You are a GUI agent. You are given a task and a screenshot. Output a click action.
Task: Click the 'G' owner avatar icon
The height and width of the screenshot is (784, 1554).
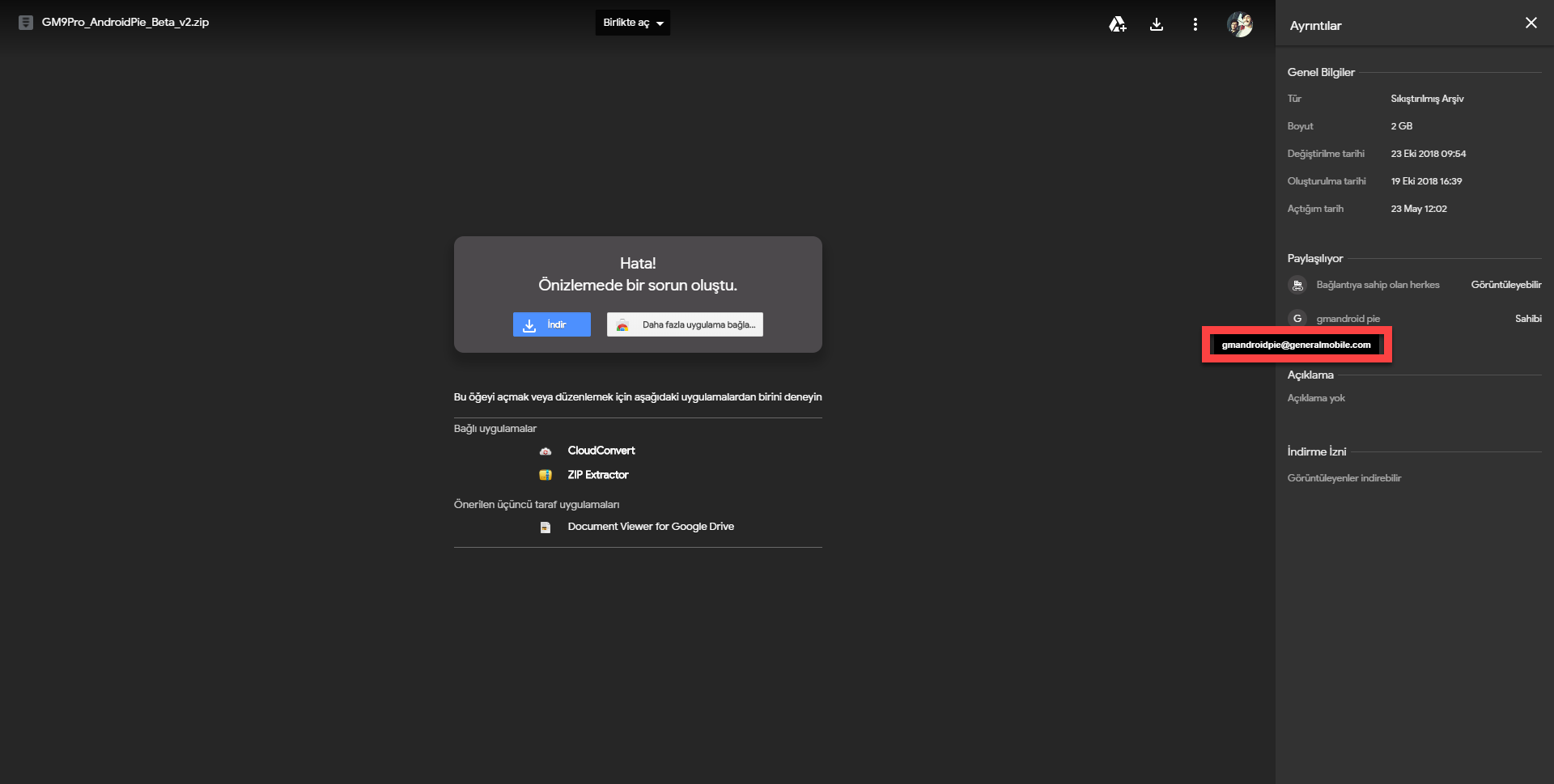point(1297,319)
